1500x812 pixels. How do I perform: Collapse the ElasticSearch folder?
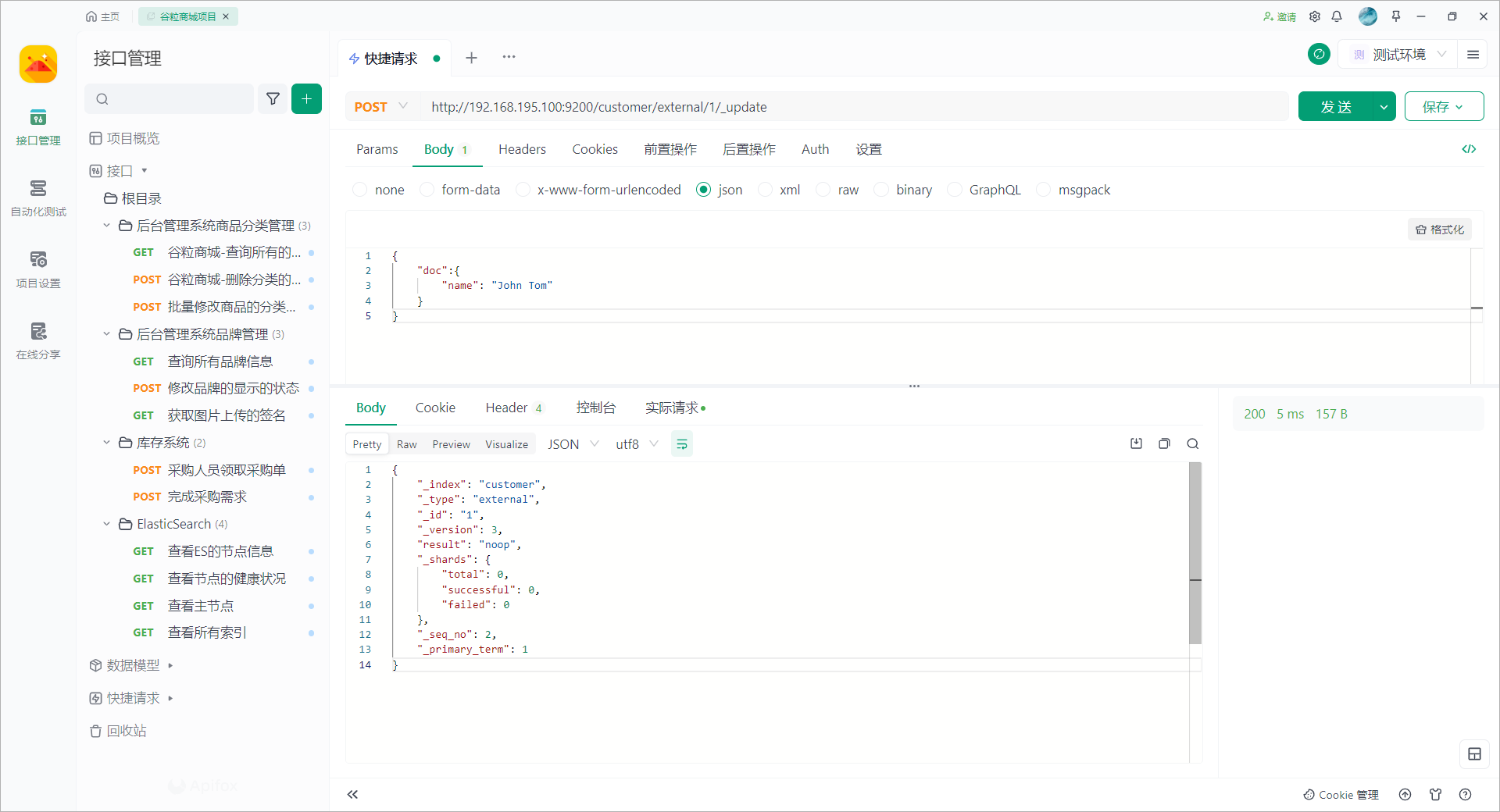(107, 524)
